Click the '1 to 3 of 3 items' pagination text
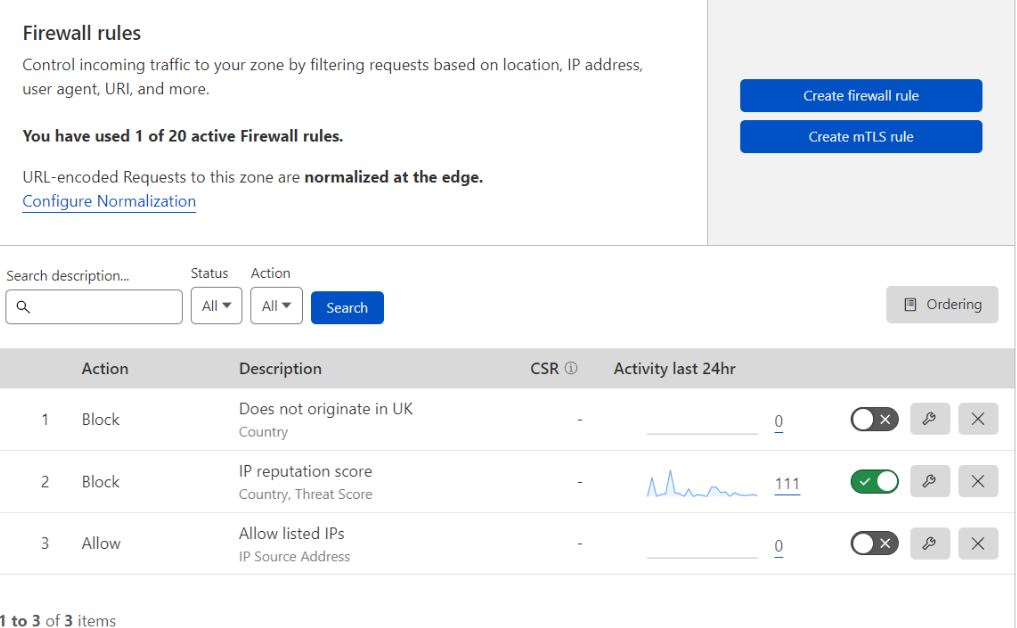The image size is (1017, 628). click(x=58, y=620)
